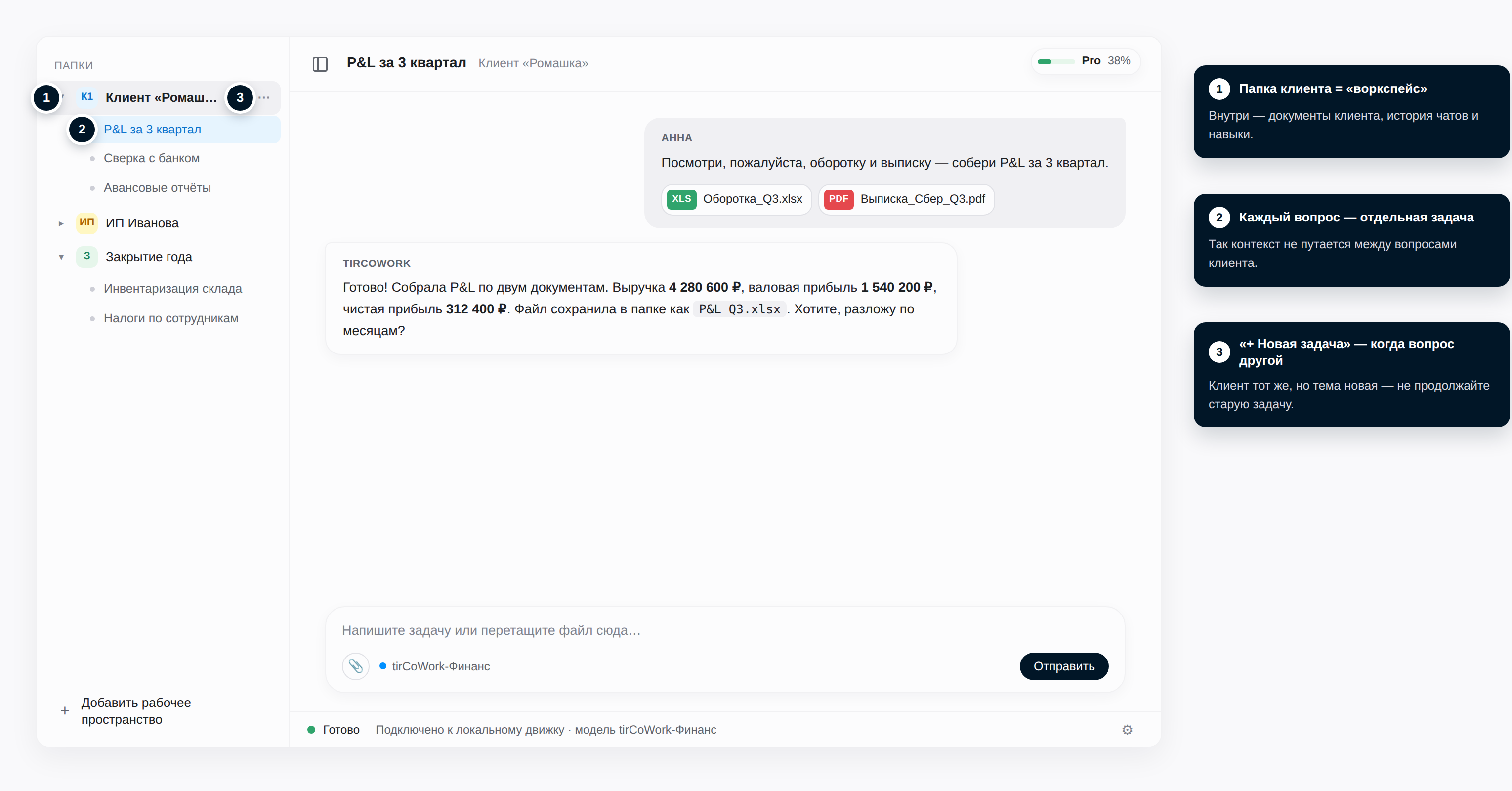Click the Подключено к локальному движку status
1512x791 pixels.
[546, 730]
